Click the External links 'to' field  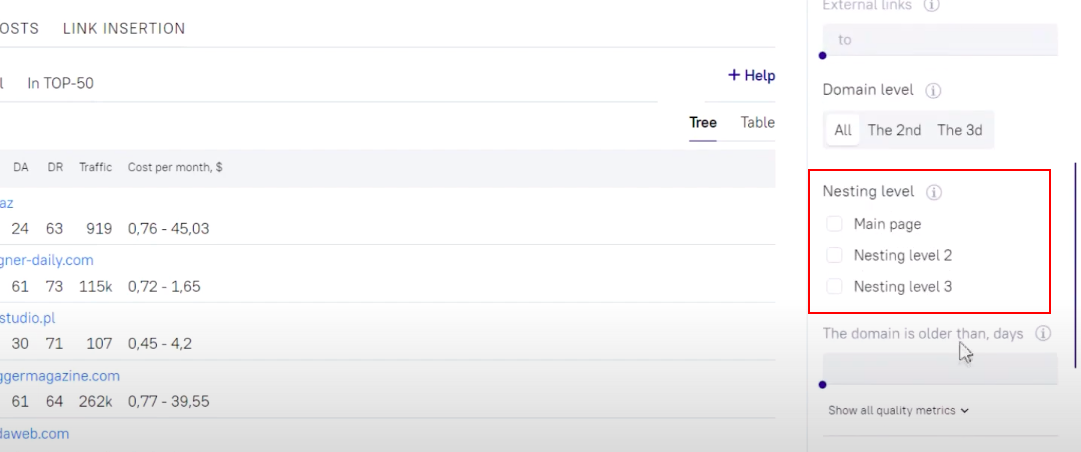pyautogui.click(x=940, y=40)
